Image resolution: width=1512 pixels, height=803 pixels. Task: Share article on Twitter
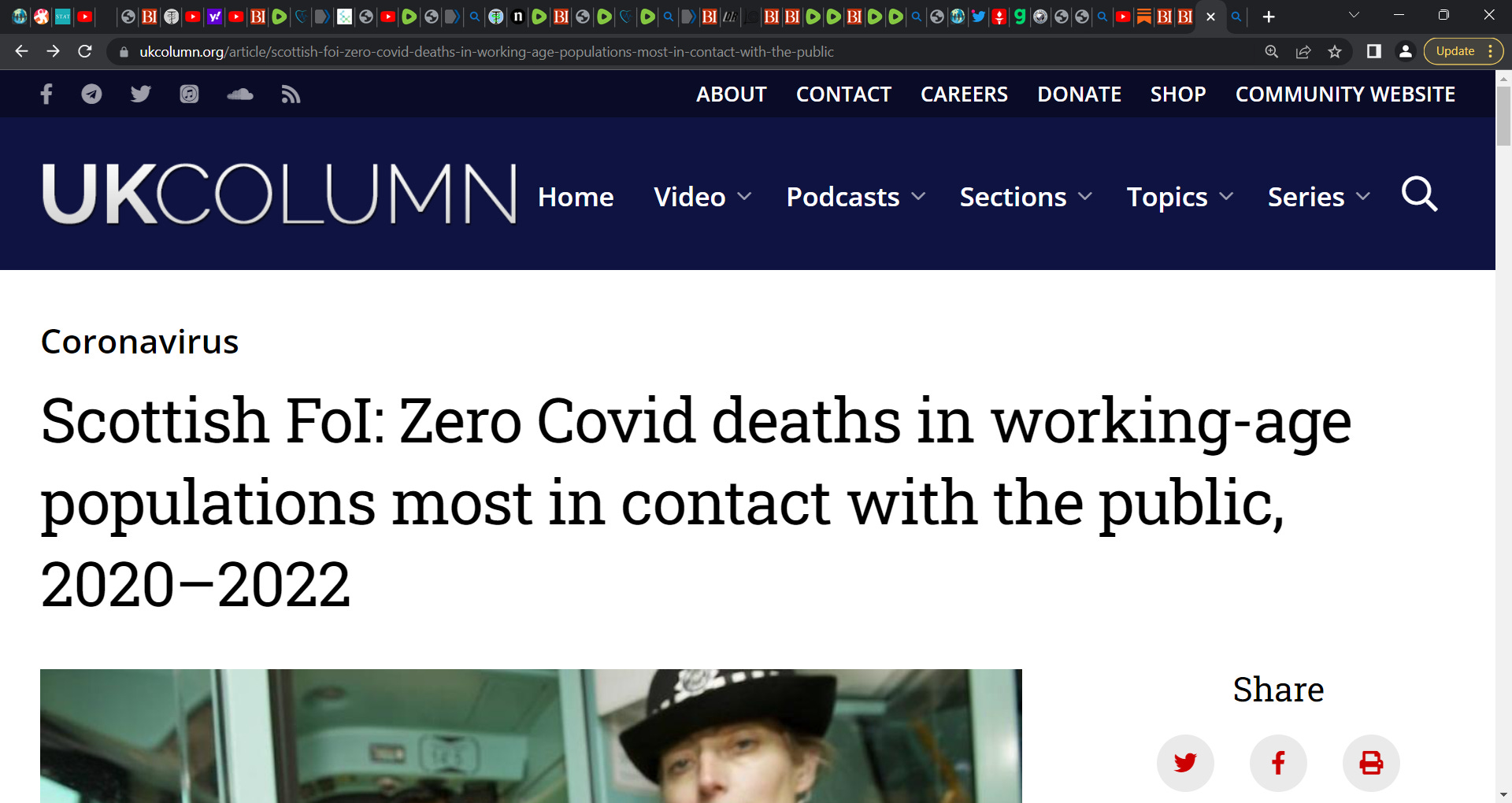point(1185,763)
